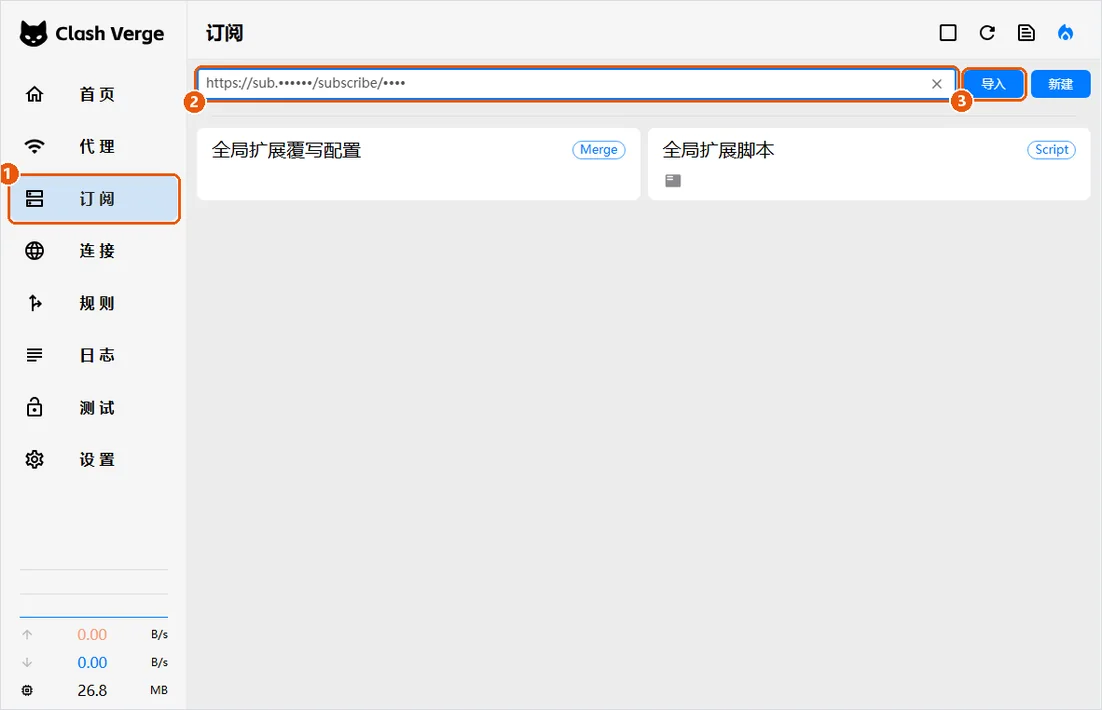The height and width of the screenshot is (710, 1102).
Task: Click the log lines icon
Action: click(x=34, y=355)
